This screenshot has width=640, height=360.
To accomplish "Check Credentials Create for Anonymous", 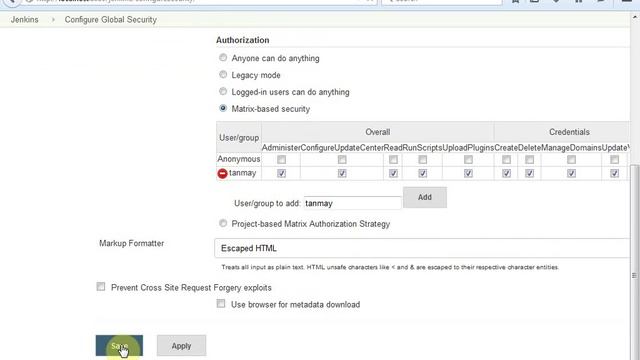I will [x=506, y=160].
